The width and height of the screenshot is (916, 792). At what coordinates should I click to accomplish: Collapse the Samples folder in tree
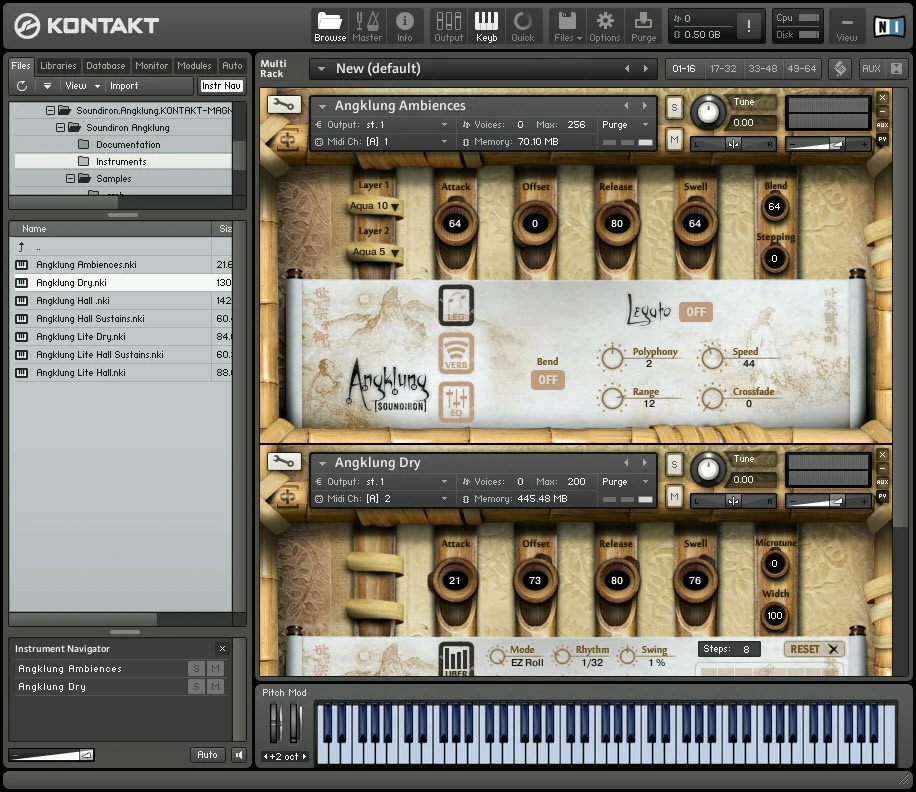[x=70, y=179]
